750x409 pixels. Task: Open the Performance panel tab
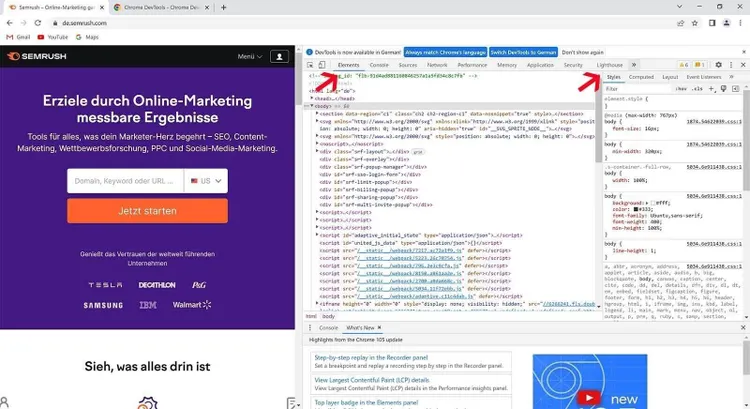(472, 65)
